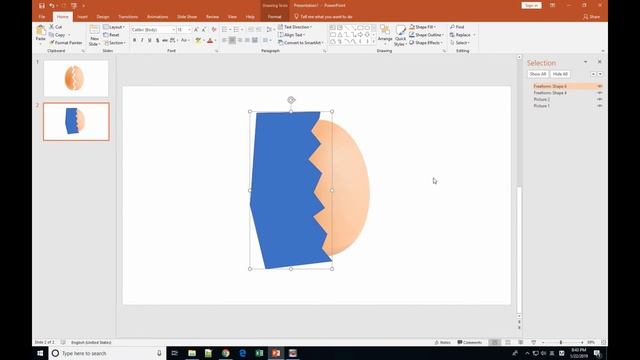This screenshot has width=640, height=360.
Task: Open the File tab
Action: 42,17
